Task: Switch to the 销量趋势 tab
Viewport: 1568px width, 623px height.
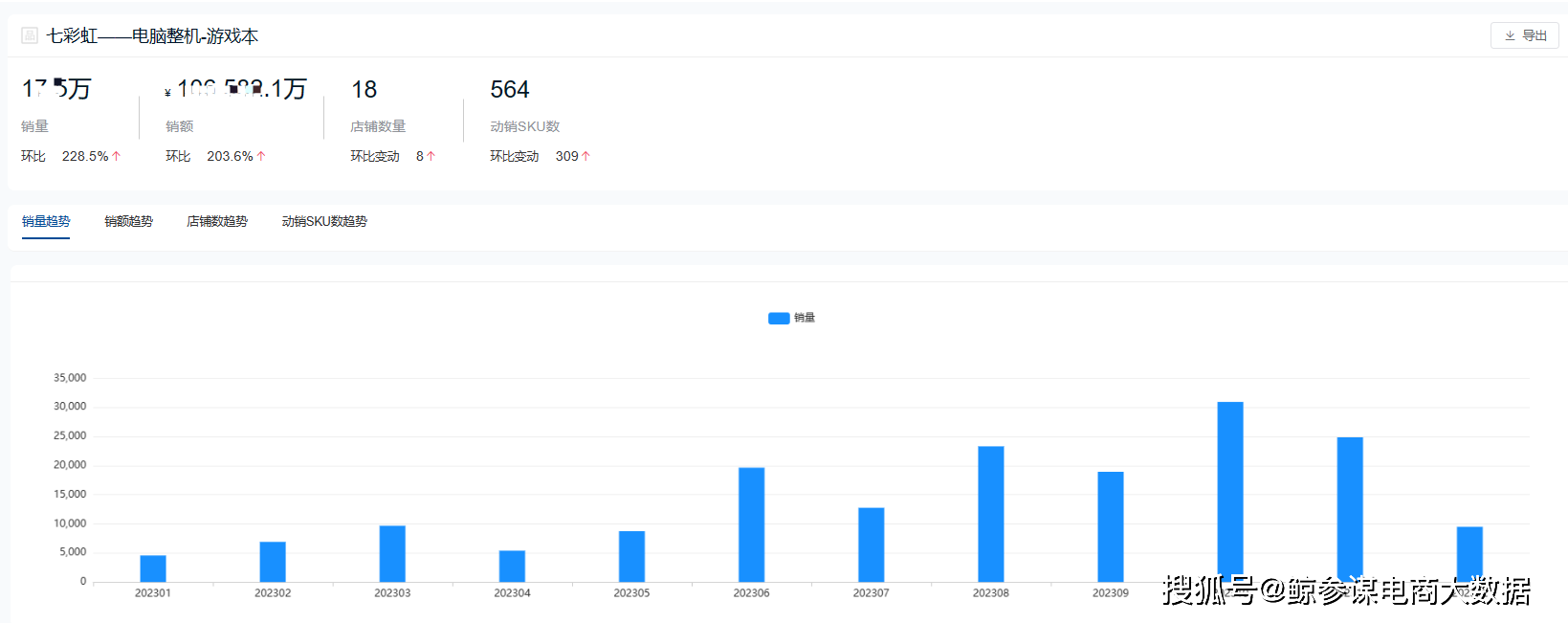Action: pos(46,221)
